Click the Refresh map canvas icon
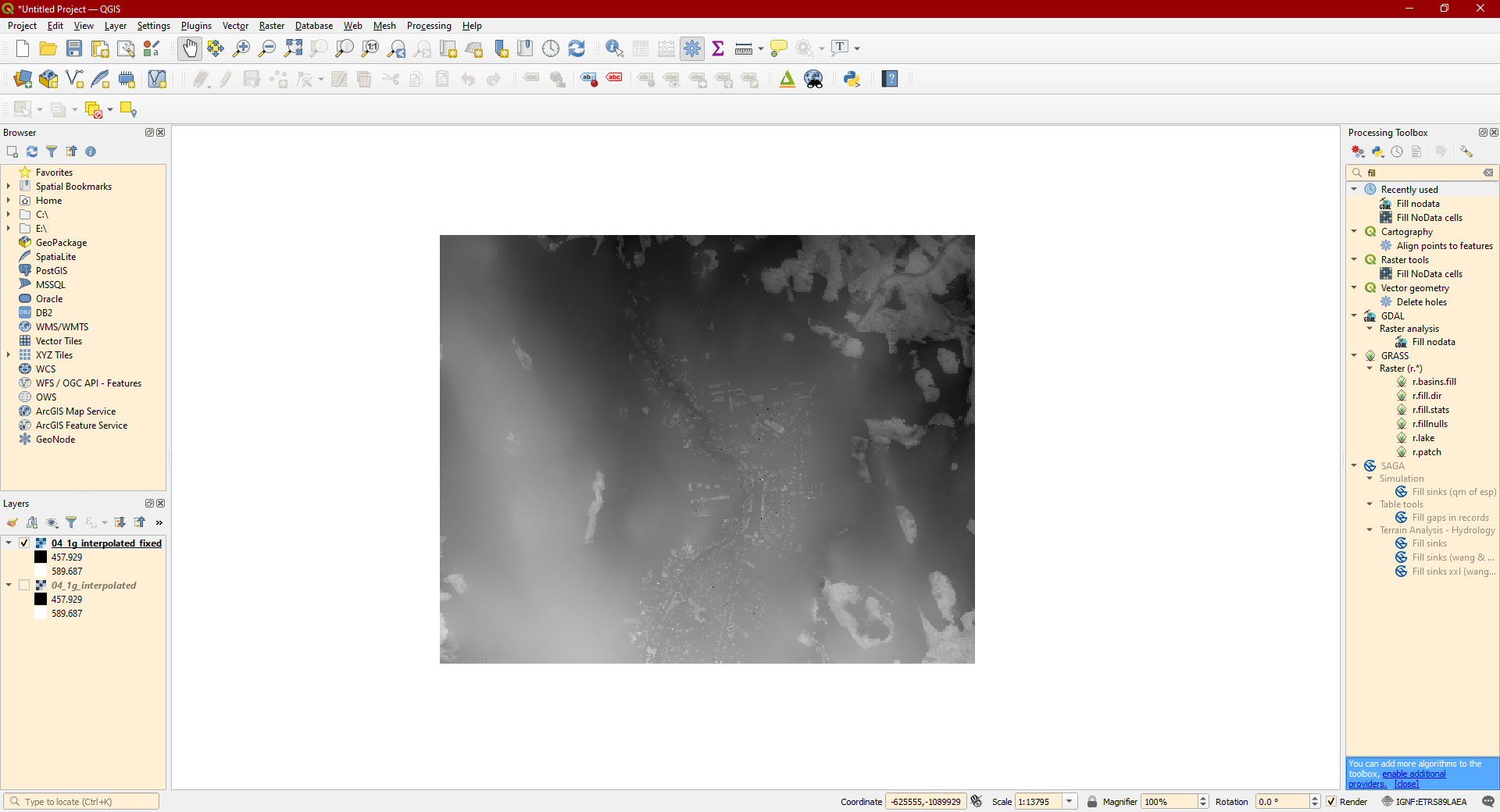Screen dimensions: 1500x812 577,48
